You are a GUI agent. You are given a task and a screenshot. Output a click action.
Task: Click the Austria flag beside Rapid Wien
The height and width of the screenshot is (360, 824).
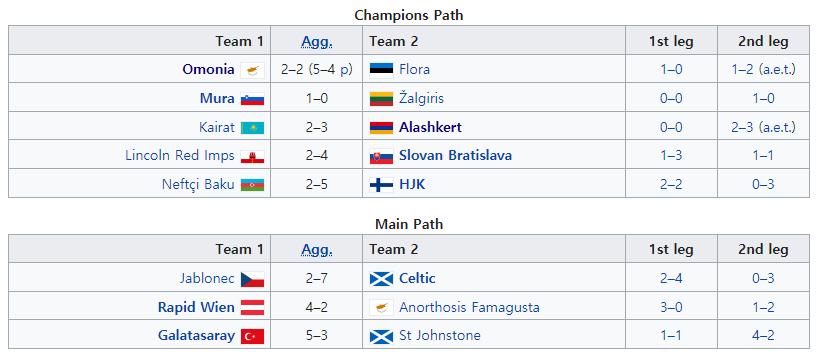pyautogui.click(x=252, y=307)
